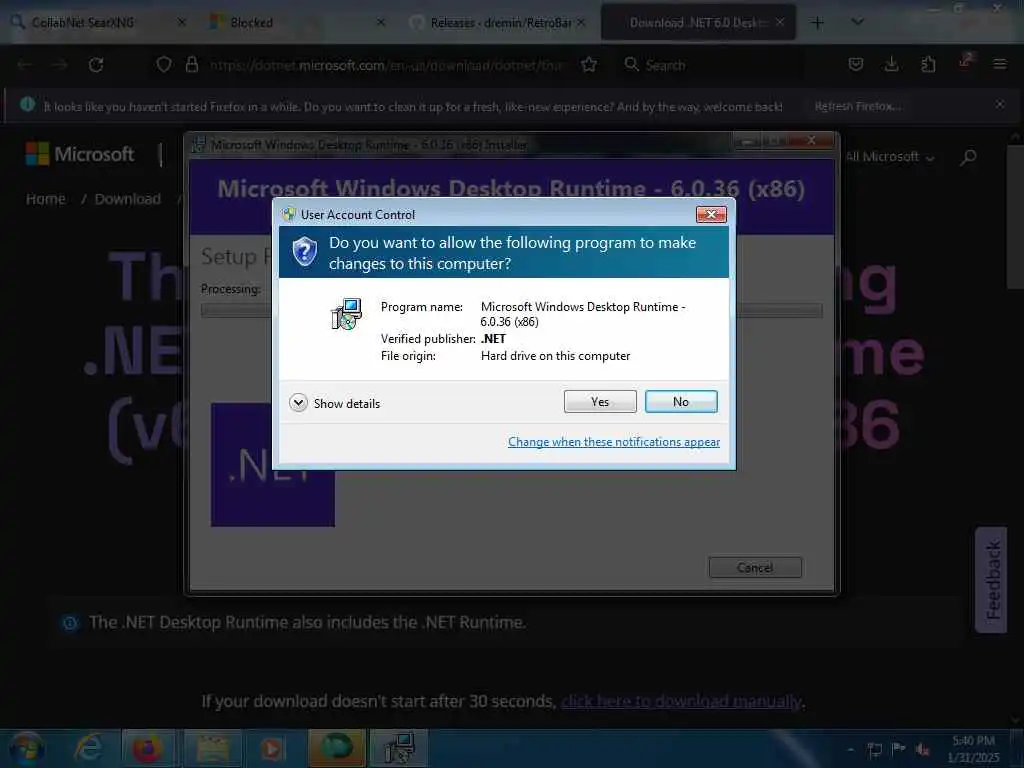Open Windows Media Player taskbar icon
The width and height of the screenshot is (1024, 768).
click(x=273, y=748)
